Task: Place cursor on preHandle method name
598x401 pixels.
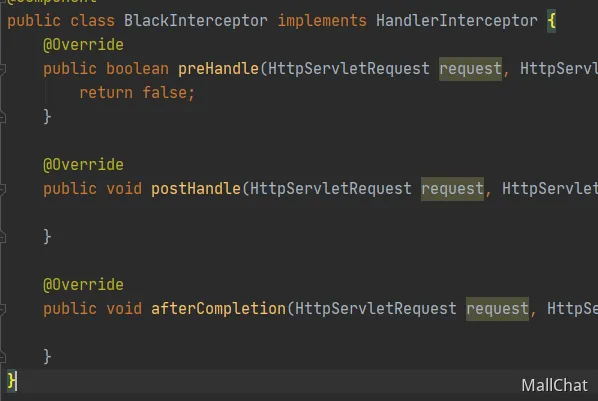Action: (218, 69)
